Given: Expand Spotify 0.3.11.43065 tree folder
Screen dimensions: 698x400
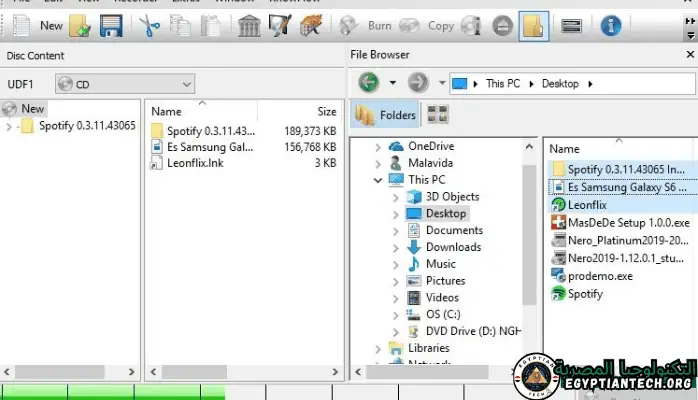Looking at the screenshot, I should click(8, 126).
